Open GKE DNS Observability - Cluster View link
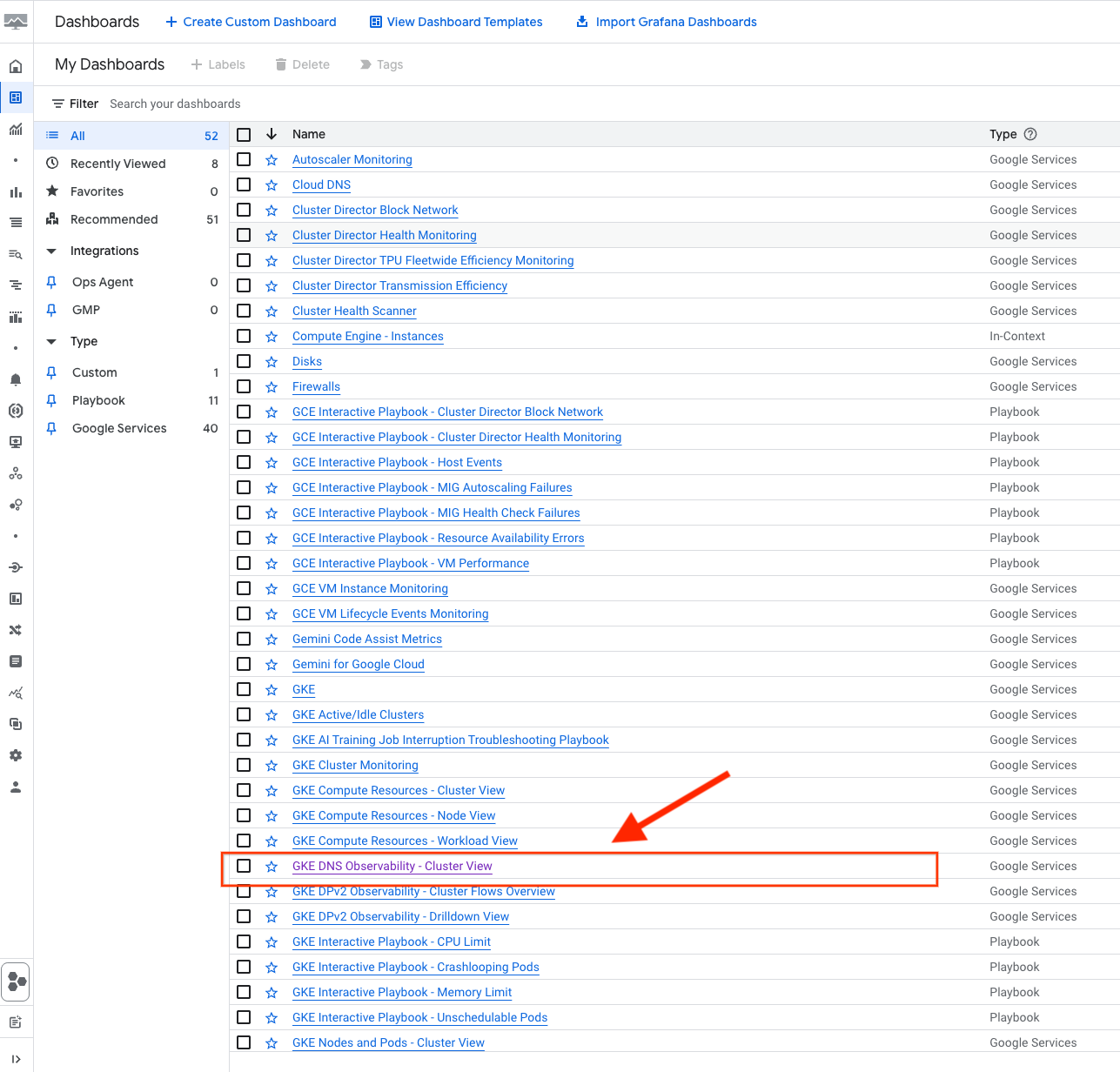The height and width of the screenshot is (1072, 1120). 392,866
